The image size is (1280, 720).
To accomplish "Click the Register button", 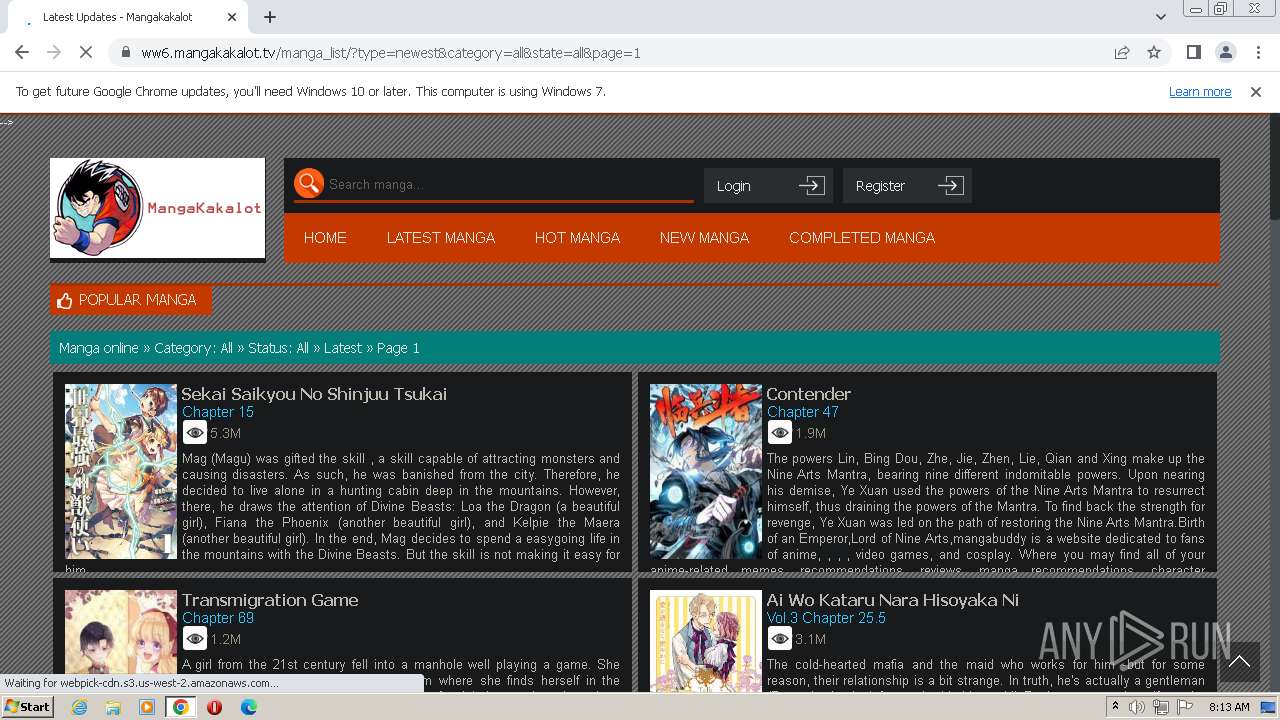I will (x=907, y=185).
